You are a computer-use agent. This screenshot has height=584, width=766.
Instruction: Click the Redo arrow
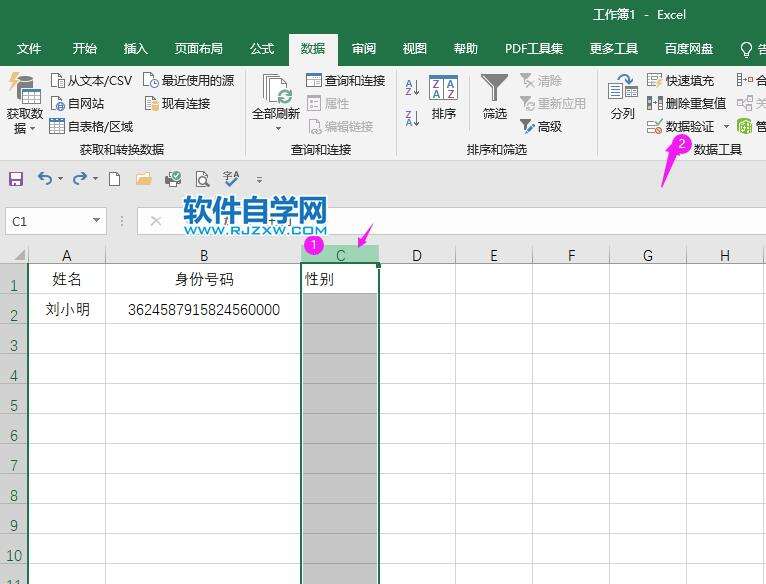point(80,179)
